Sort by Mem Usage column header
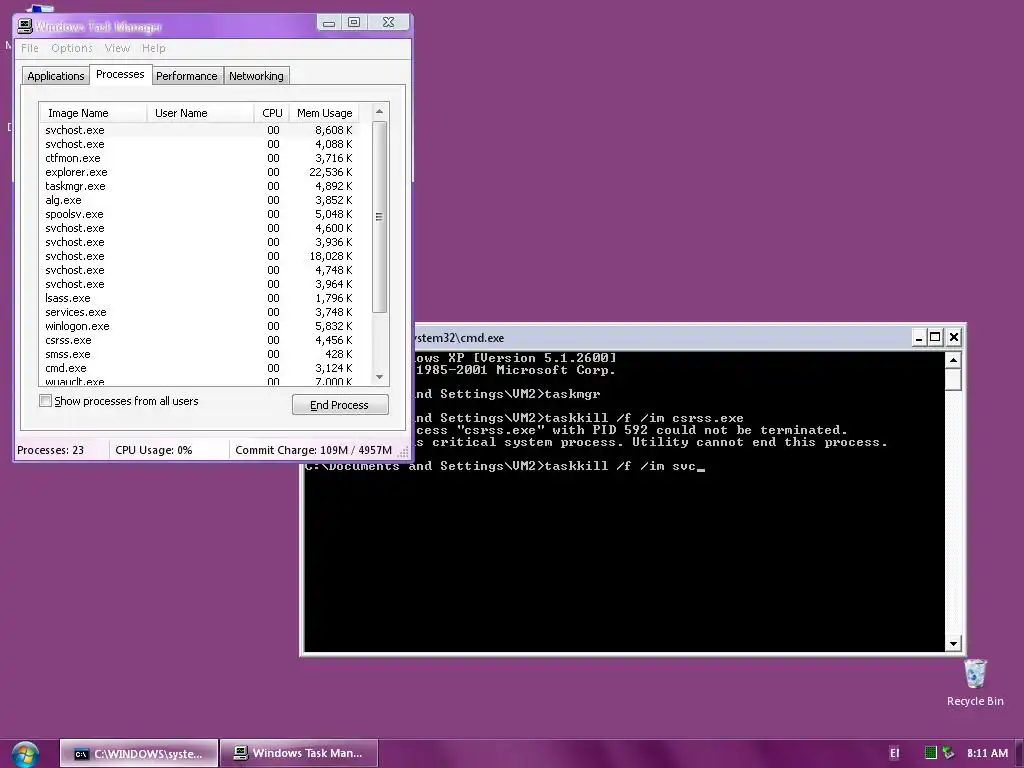The height and width of the screenshot is (768, 1024). [x=325, y=113]
